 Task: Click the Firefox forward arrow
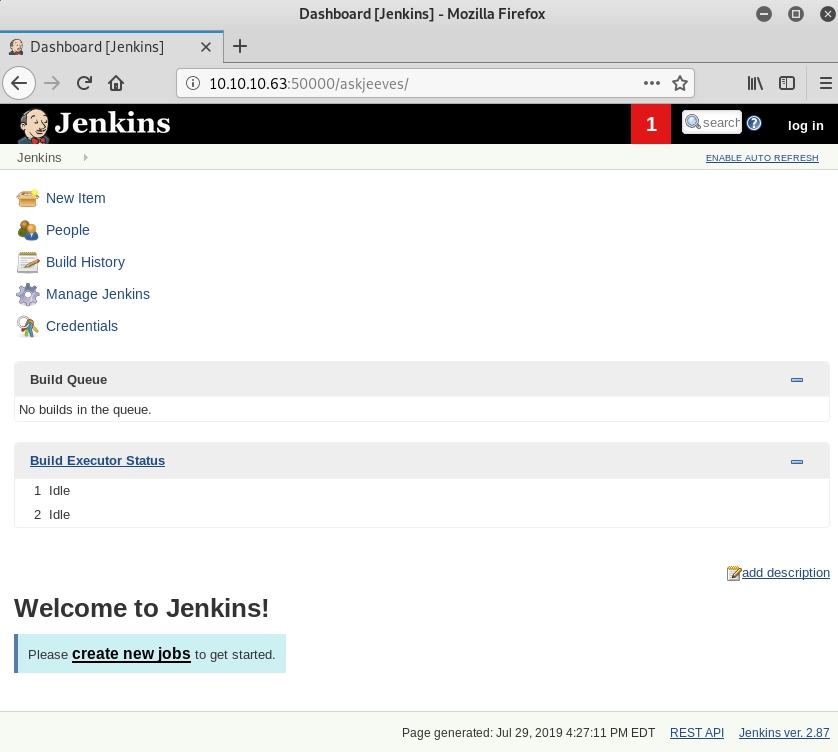pos(52,83)
